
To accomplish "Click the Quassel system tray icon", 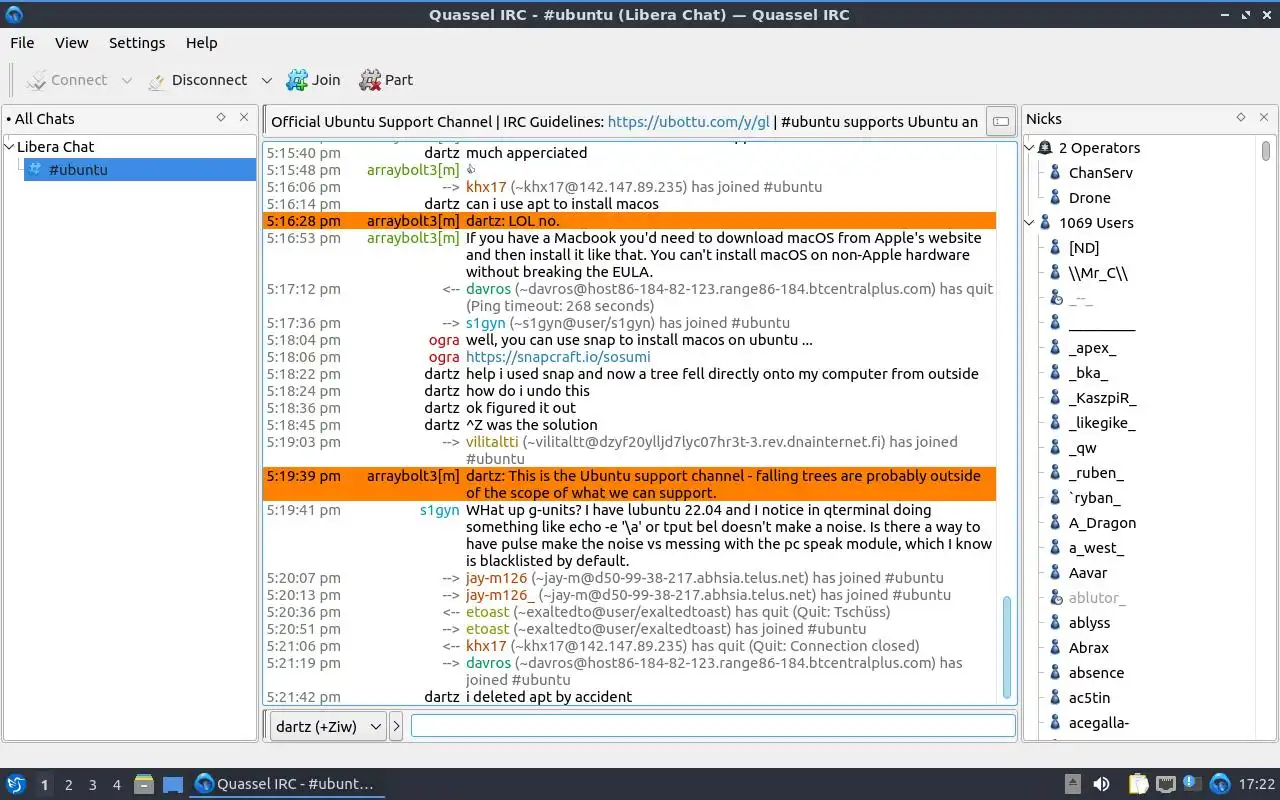I will point(1220,785).
